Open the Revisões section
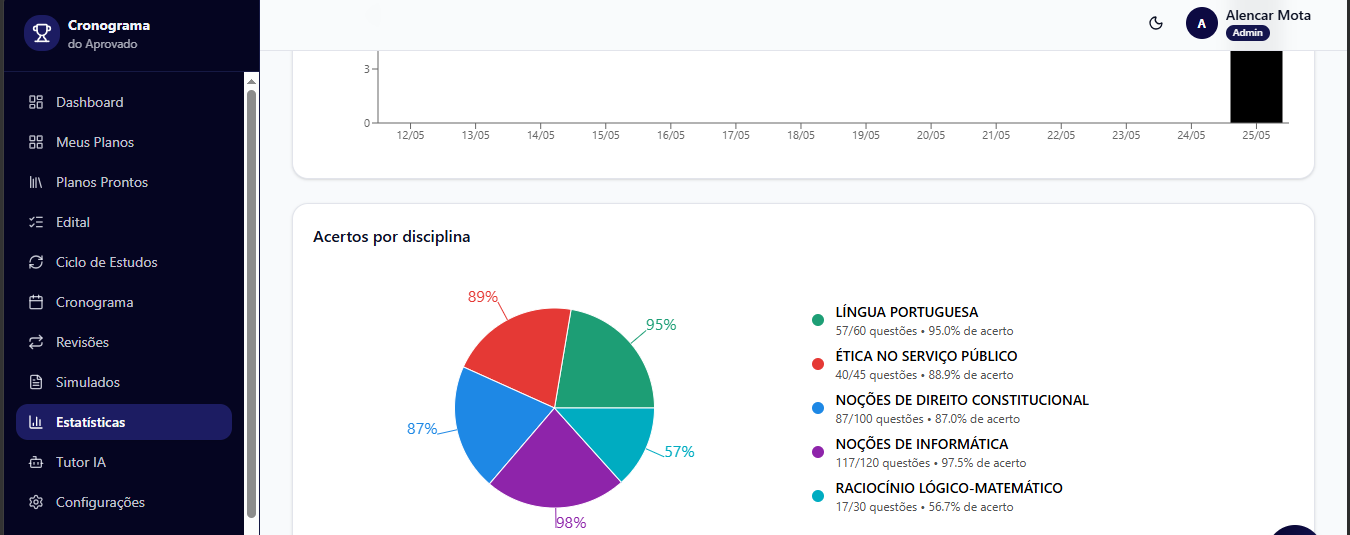The width and height of the screenshot is (1350, 535). click(x=124, y=342)
